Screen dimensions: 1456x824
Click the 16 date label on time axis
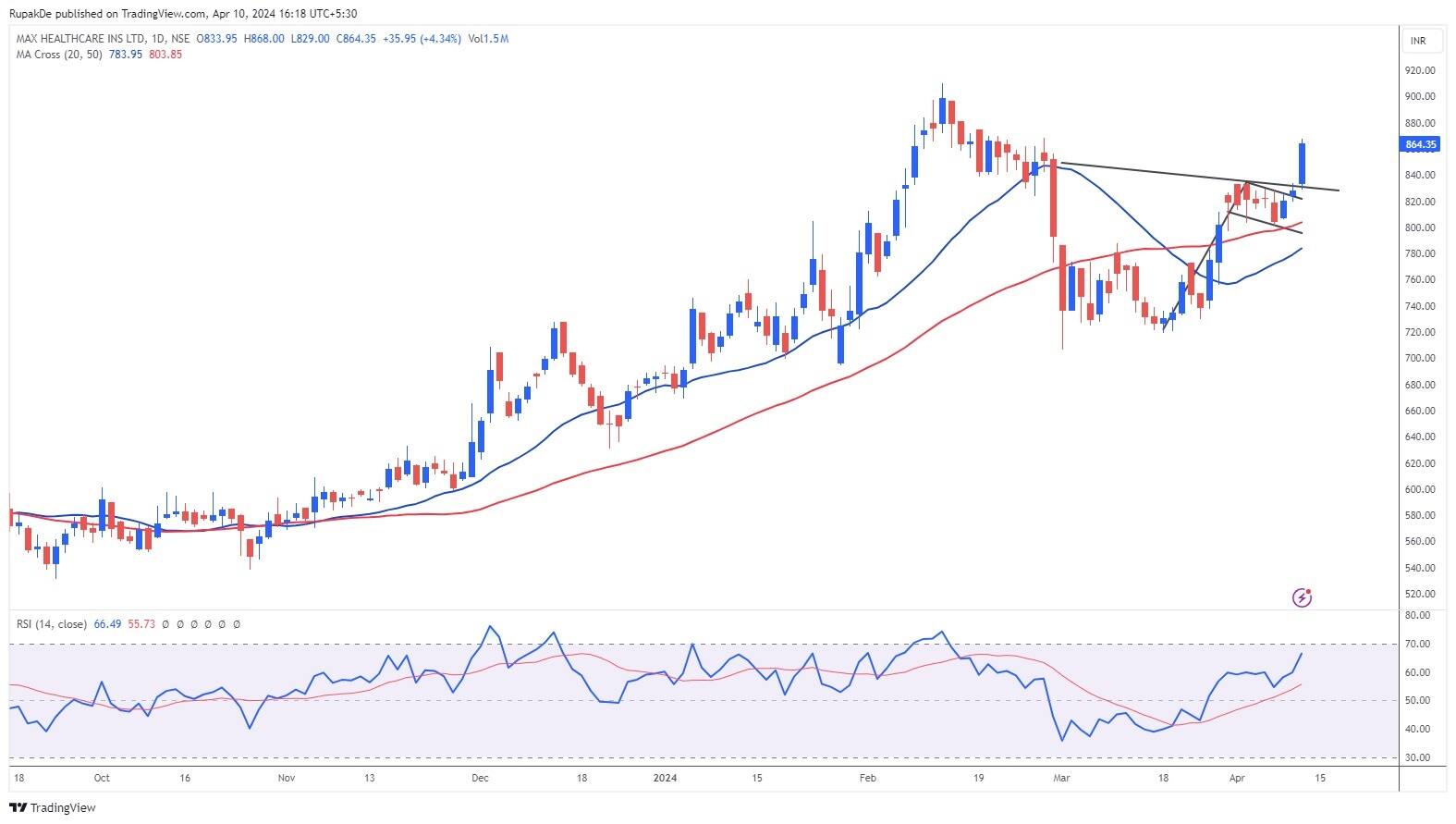(185, 778)
